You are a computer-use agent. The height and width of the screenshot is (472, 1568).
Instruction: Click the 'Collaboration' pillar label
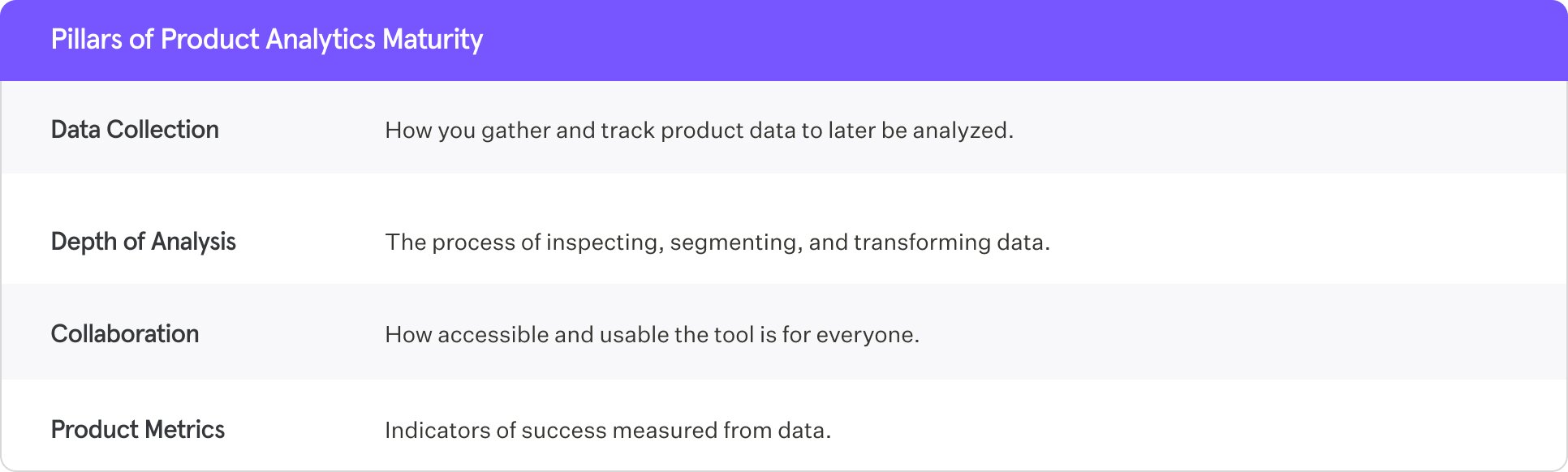[x=125, y=334]
